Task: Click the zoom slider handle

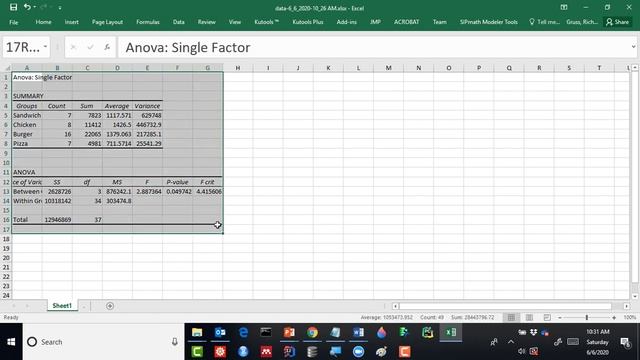Action: tap(587, 317)
